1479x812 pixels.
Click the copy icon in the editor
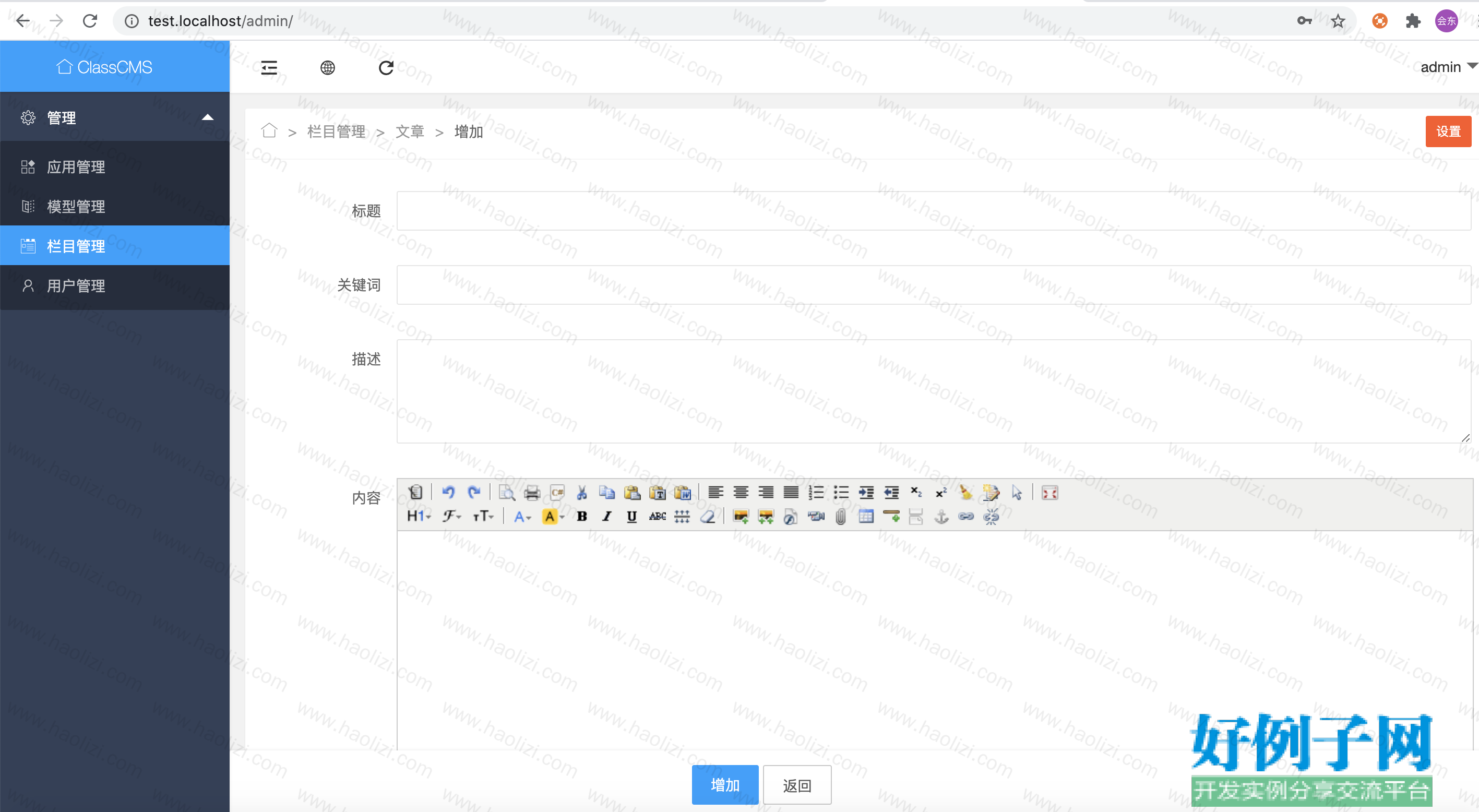(x=607, y=492)
